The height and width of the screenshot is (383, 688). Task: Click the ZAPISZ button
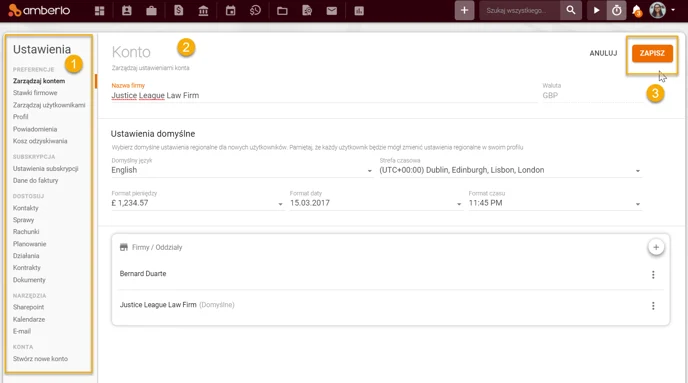(652, 53)
